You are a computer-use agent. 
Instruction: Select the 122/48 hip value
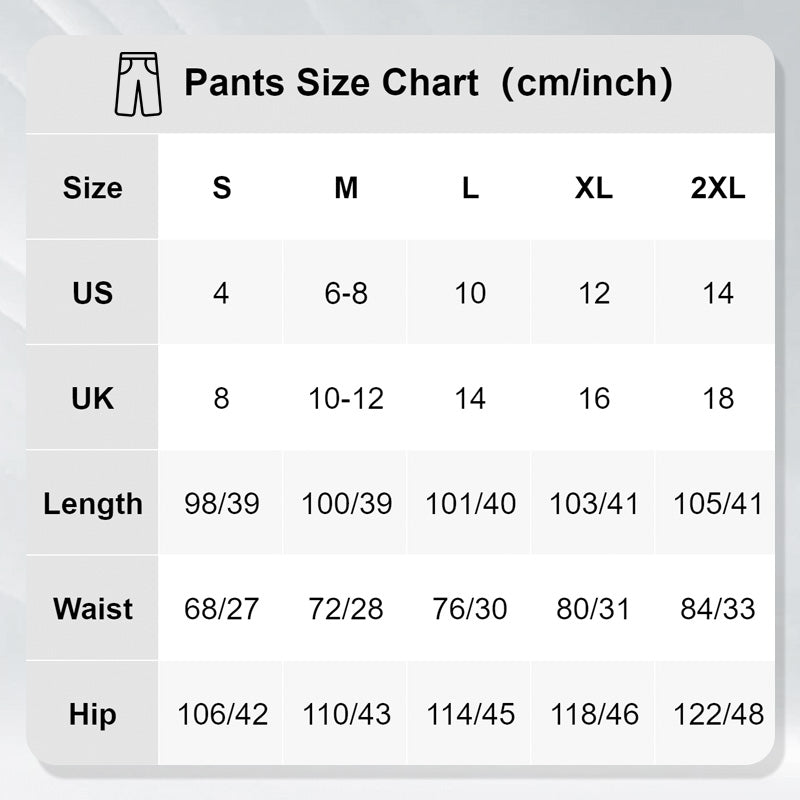(718, 714)
